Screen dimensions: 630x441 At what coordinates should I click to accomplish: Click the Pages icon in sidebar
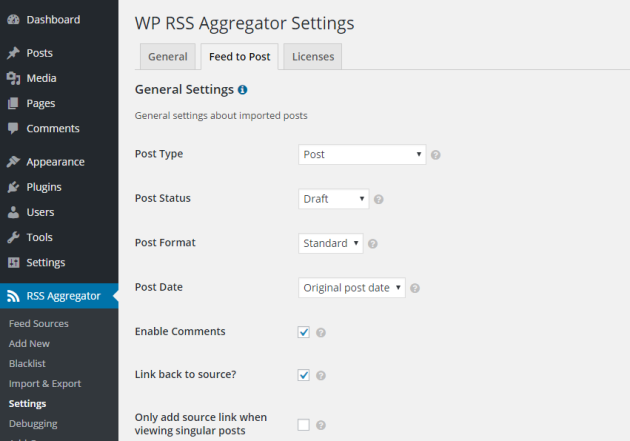(x=13, y=103)
